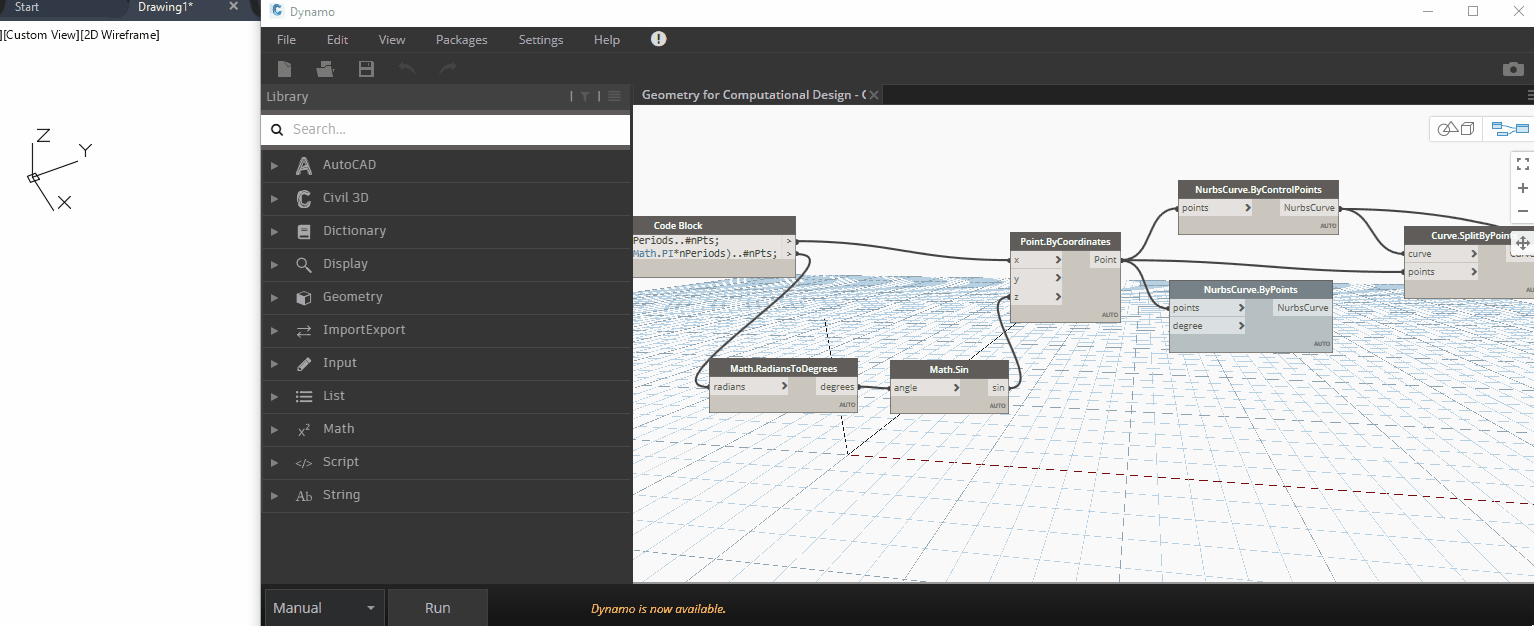This screenshot has width=1534, height=626.
Task: Expand the List category arrow
Action: click(x=275, y=397)
